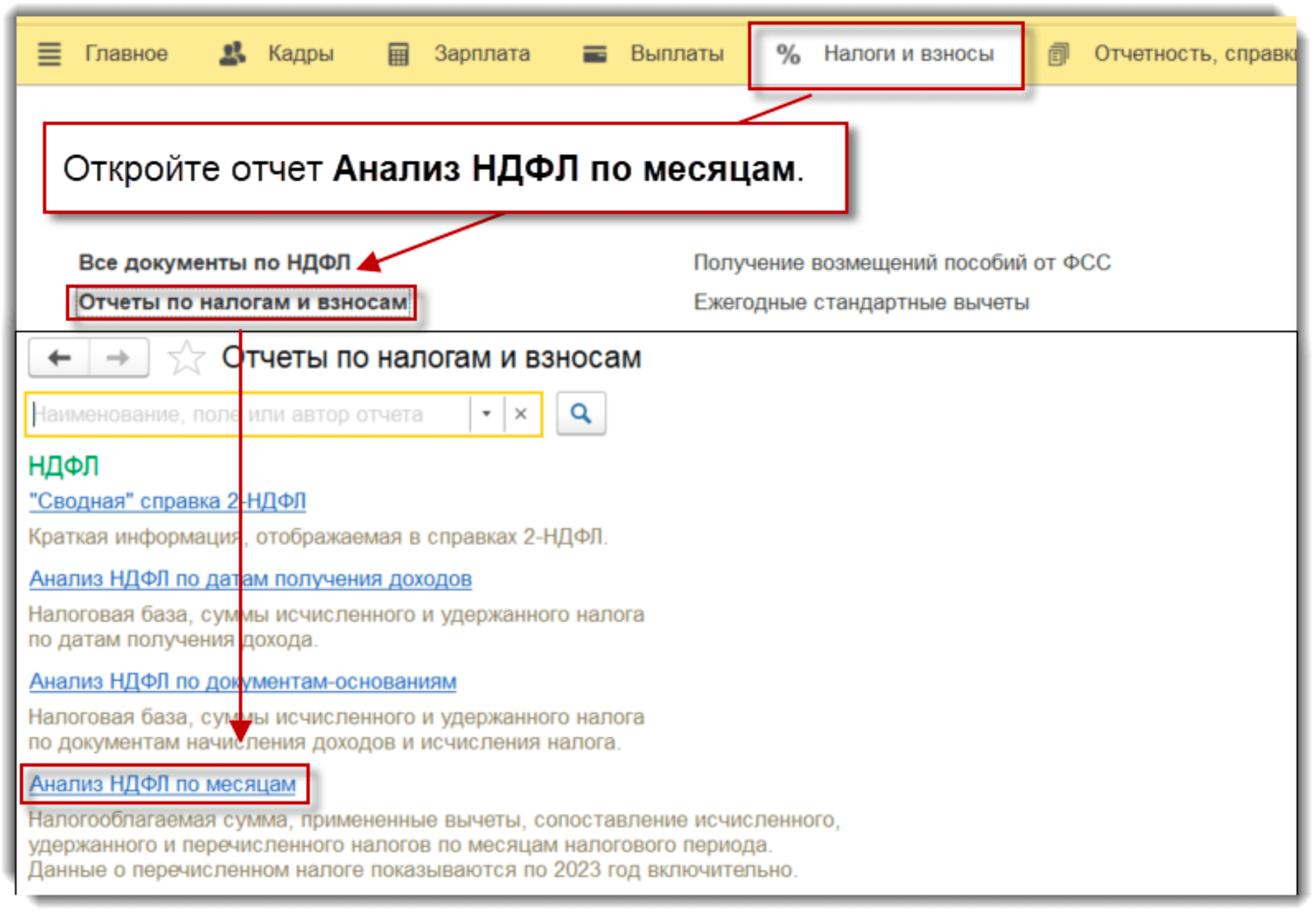Open Ежегодные стандартные вычеты
Viewport: 1316px width, 913px height.
[x=860, y=301]
